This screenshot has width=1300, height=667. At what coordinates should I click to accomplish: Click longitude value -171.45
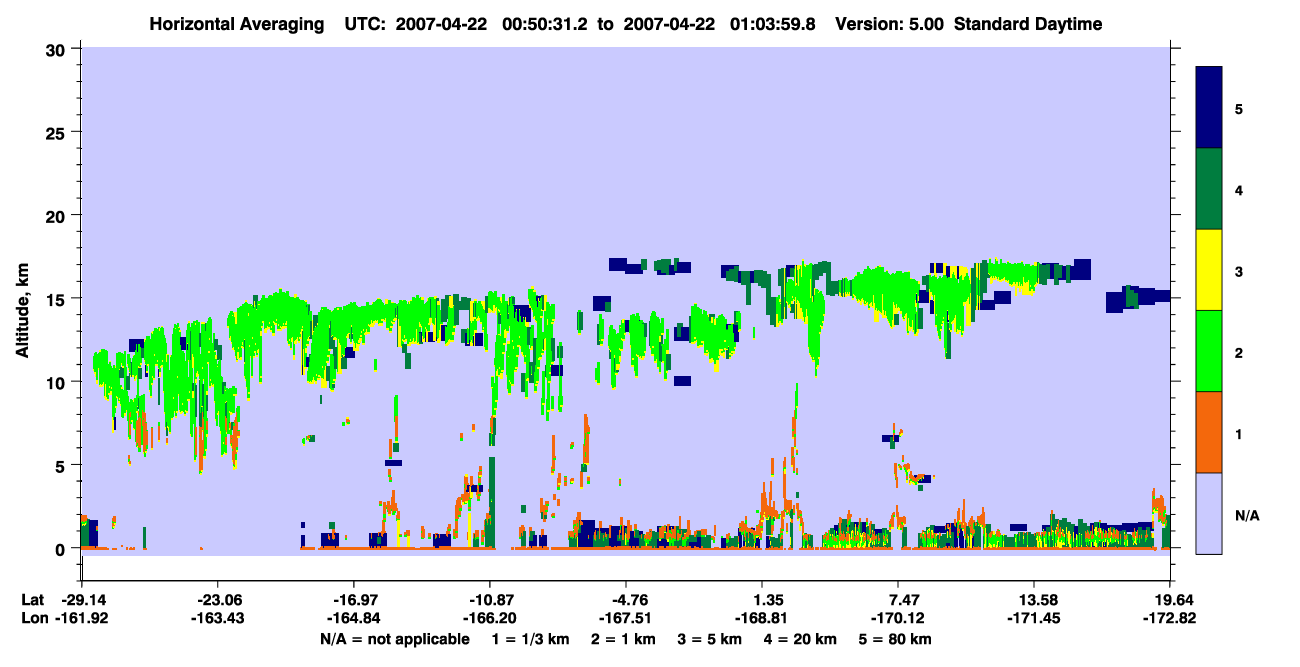click(1035, 618)
